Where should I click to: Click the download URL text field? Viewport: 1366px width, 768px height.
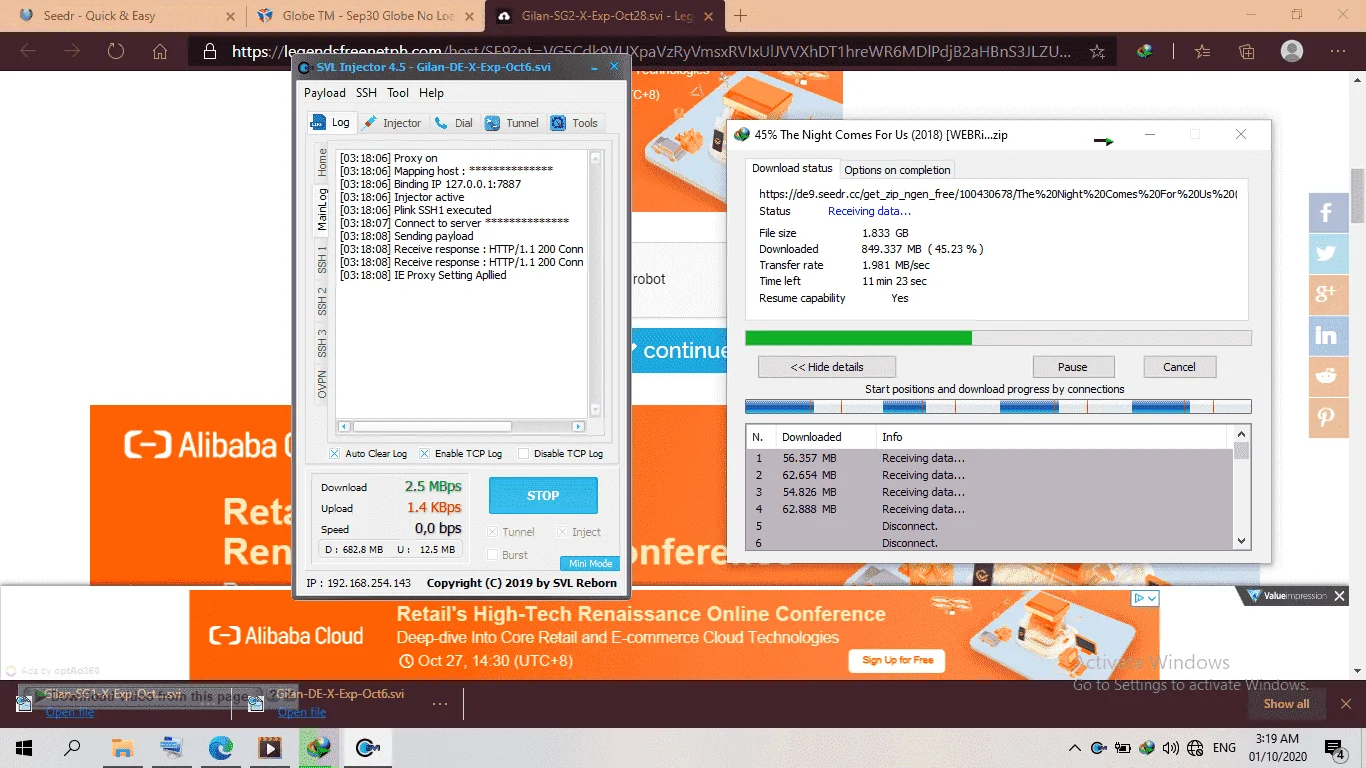[998, 194]
